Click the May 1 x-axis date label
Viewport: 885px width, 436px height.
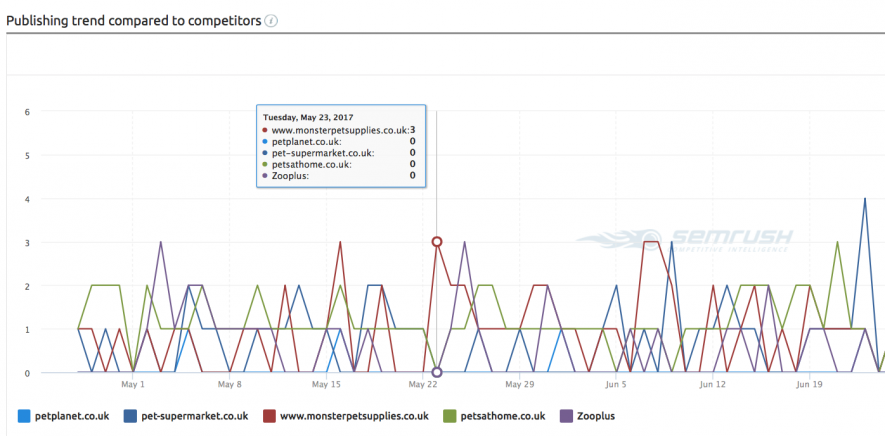click(133, 384)
